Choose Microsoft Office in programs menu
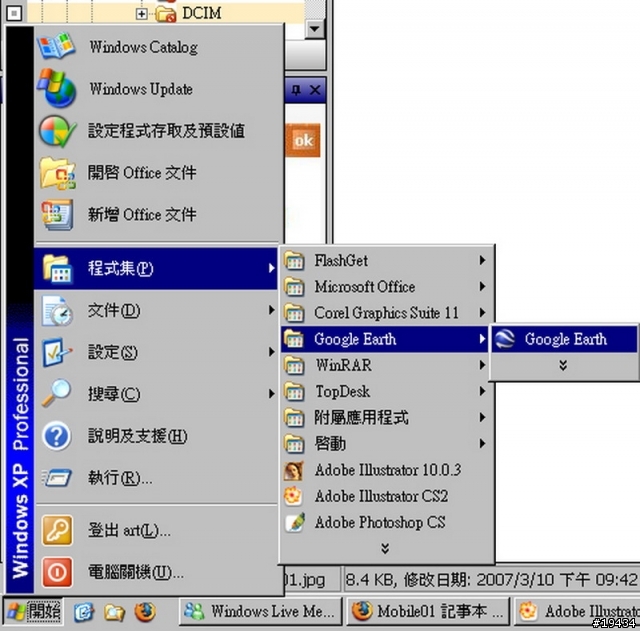Viewport: 640px width, 631px height. [385, 287]
